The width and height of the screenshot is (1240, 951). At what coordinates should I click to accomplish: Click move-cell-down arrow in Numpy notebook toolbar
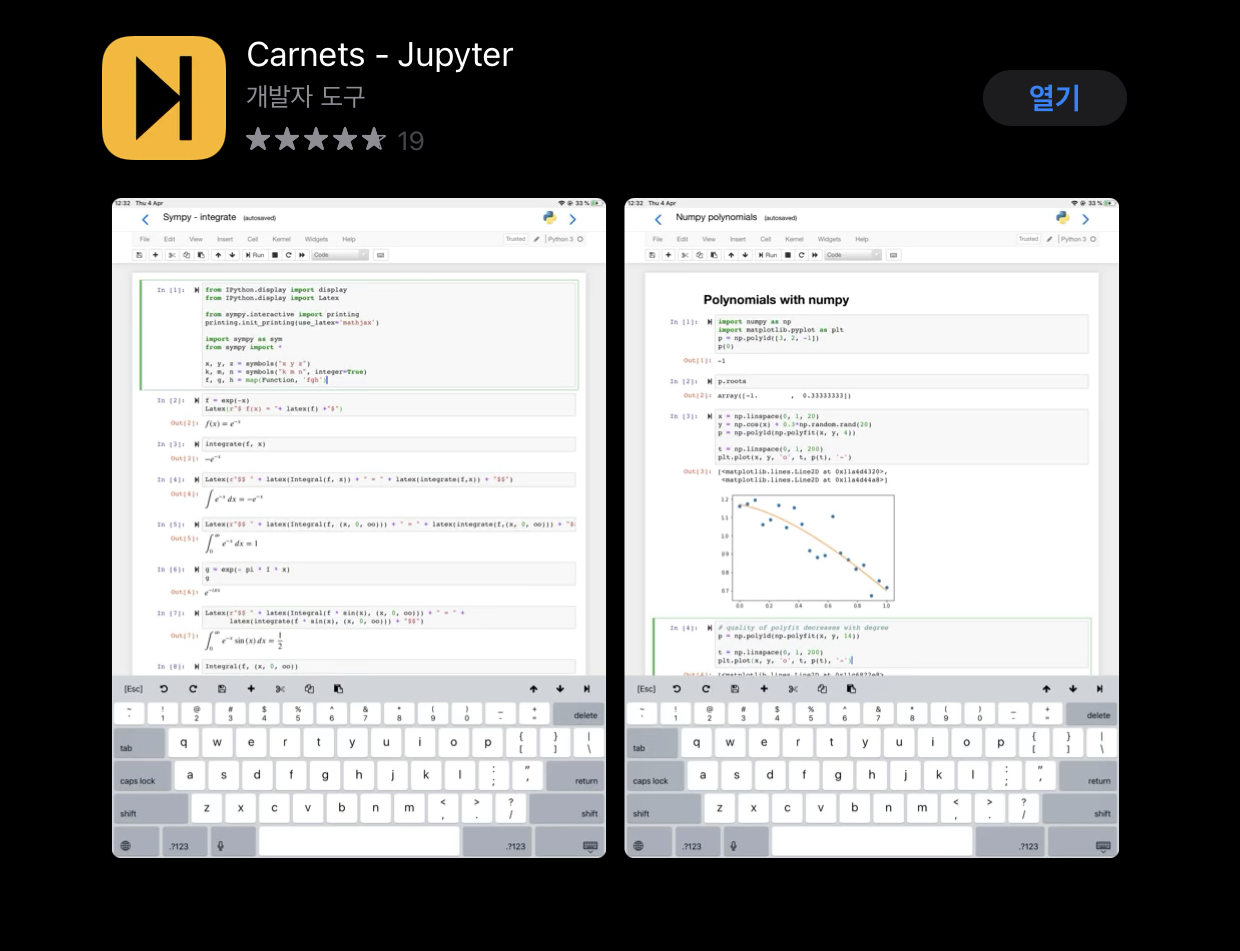tap(745, 255)
